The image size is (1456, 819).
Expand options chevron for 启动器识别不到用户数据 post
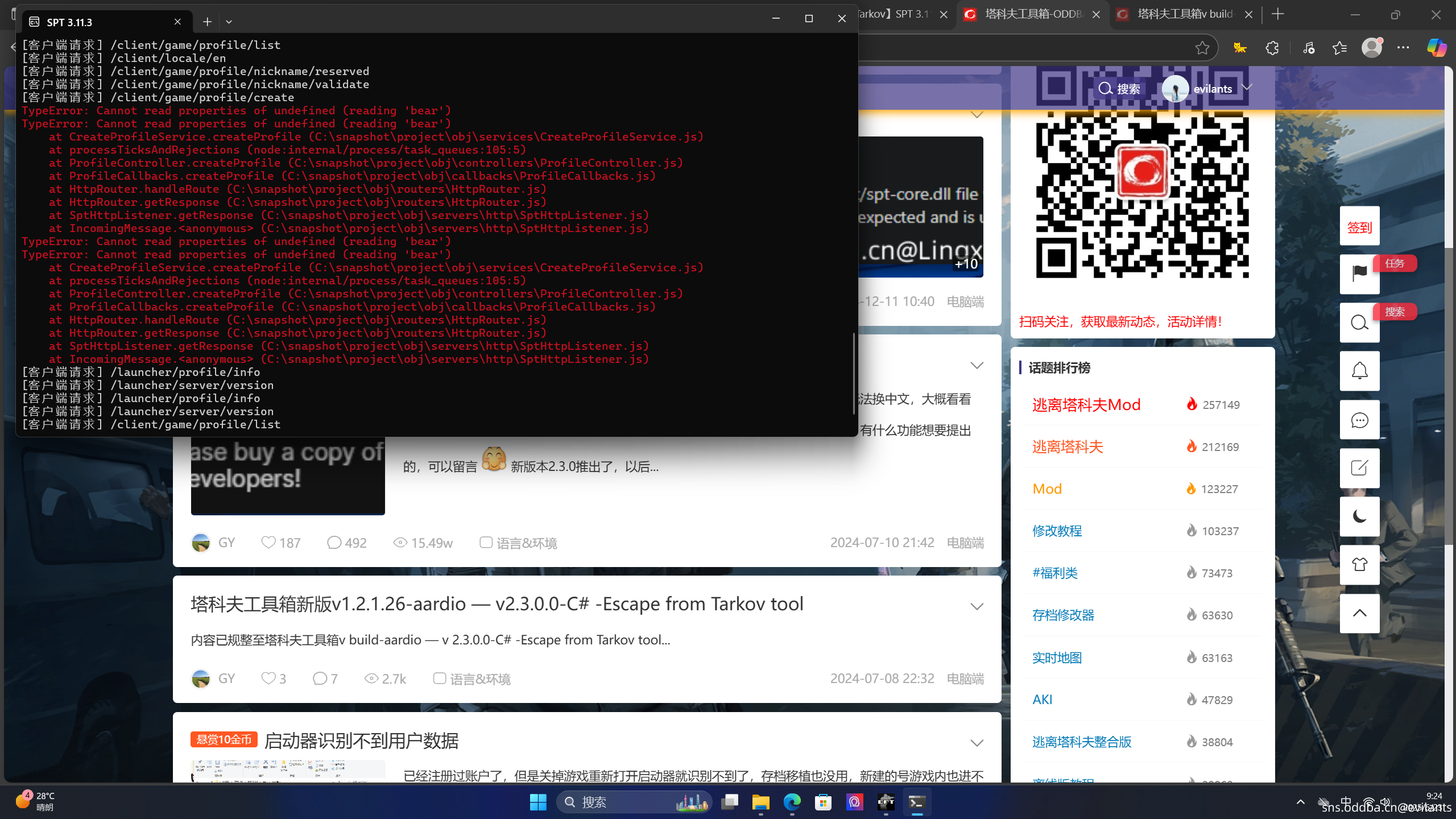click(977, 743)
